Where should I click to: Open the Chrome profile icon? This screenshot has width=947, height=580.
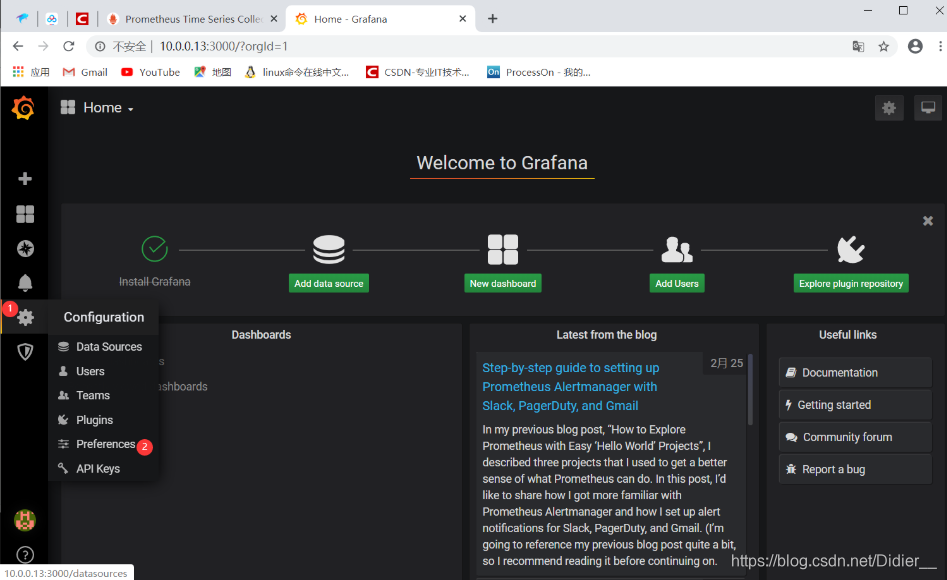pyautogui.click(x=915, y=47)
